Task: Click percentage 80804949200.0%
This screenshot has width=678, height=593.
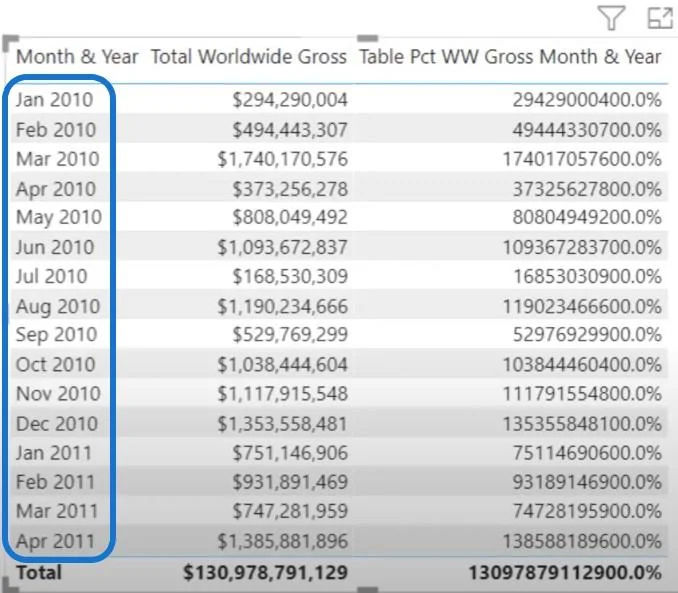Action: 587,217
